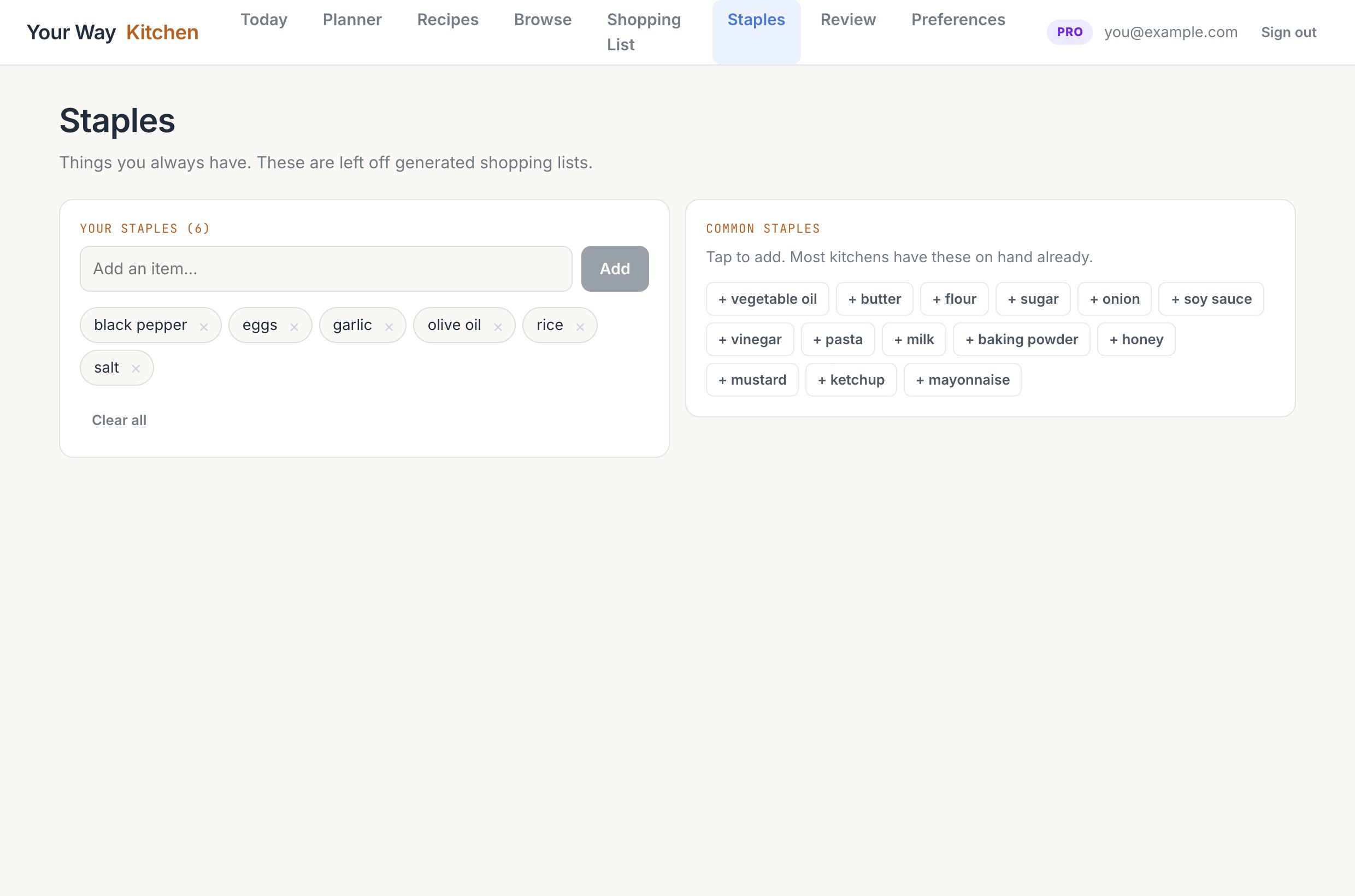Click the PRO badge
Viewport: 1355px width, 896px height.
point(1069,32)
